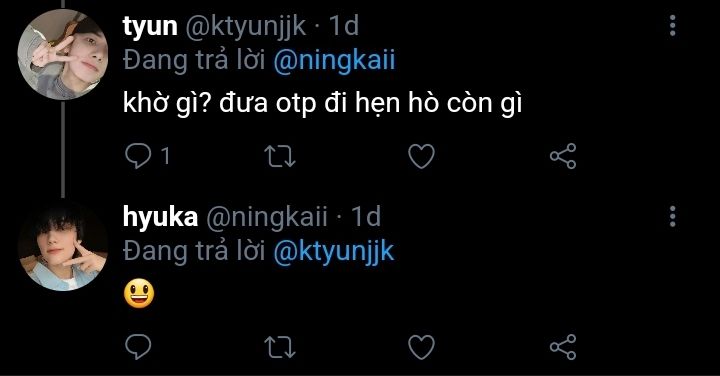
Task: Retweet hyuka's emoji tweet
Action: coord(280,347)
